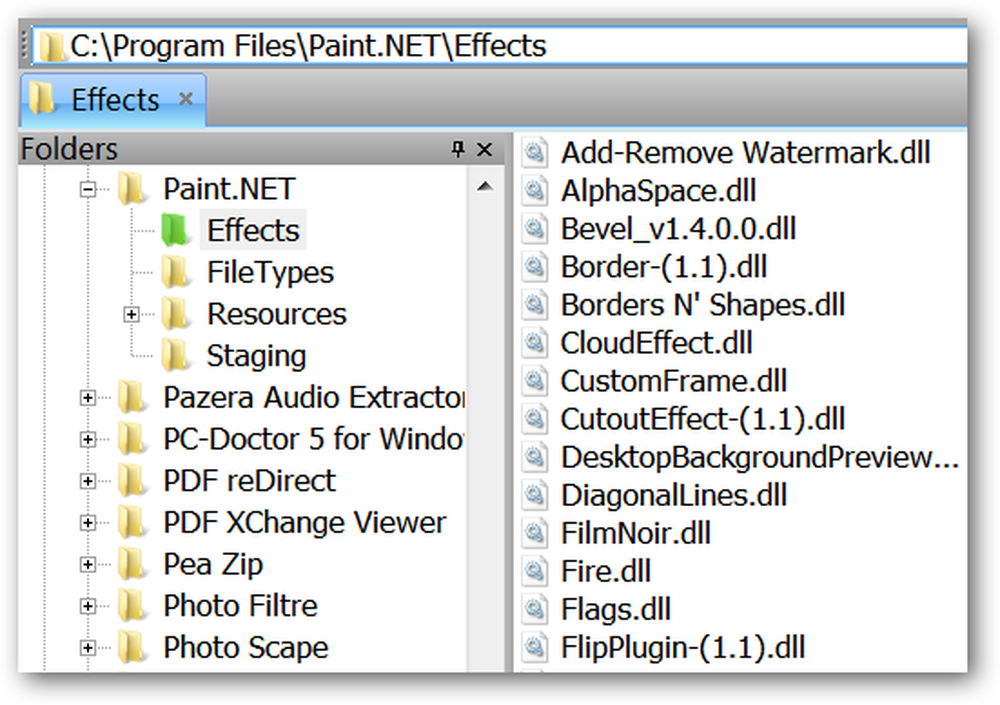Click the DesktopBackgroundPreview file icon
This screenshot has width=1000, height=705.
[x=534, y=457]
